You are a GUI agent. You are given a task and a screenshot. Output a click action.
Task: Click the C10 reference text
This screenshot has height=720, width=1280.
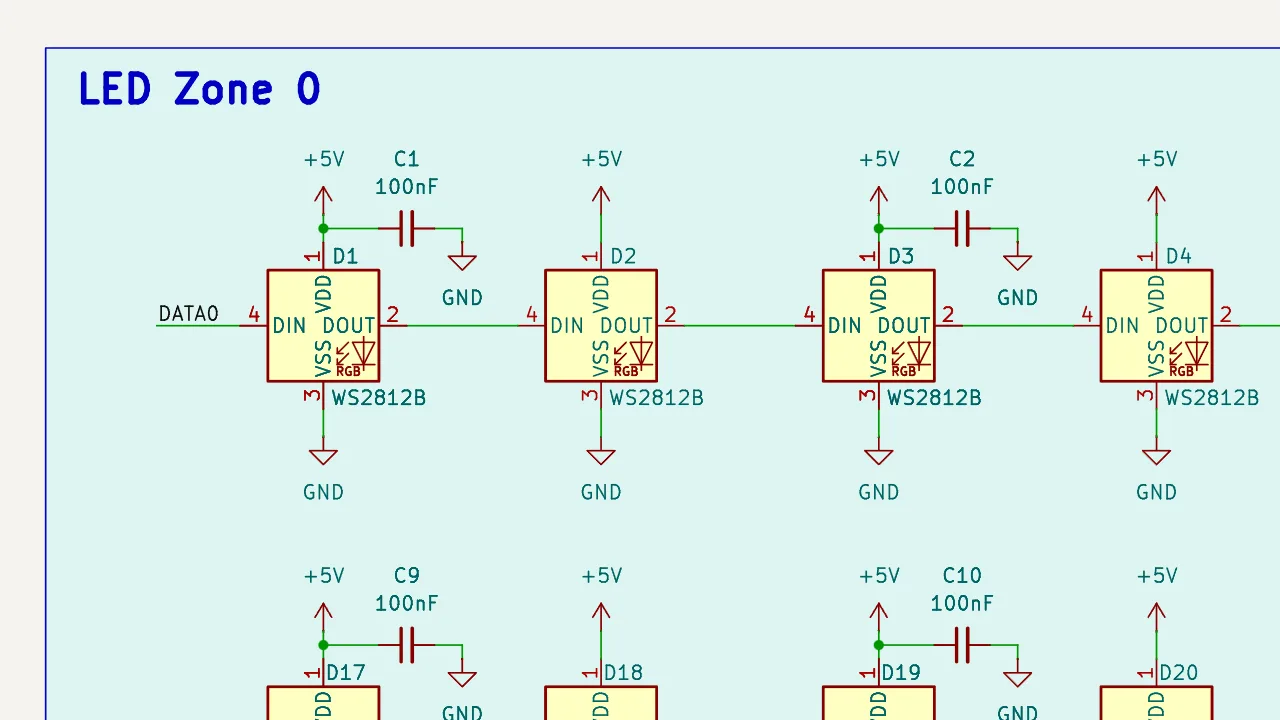click(x=962, y=576)
